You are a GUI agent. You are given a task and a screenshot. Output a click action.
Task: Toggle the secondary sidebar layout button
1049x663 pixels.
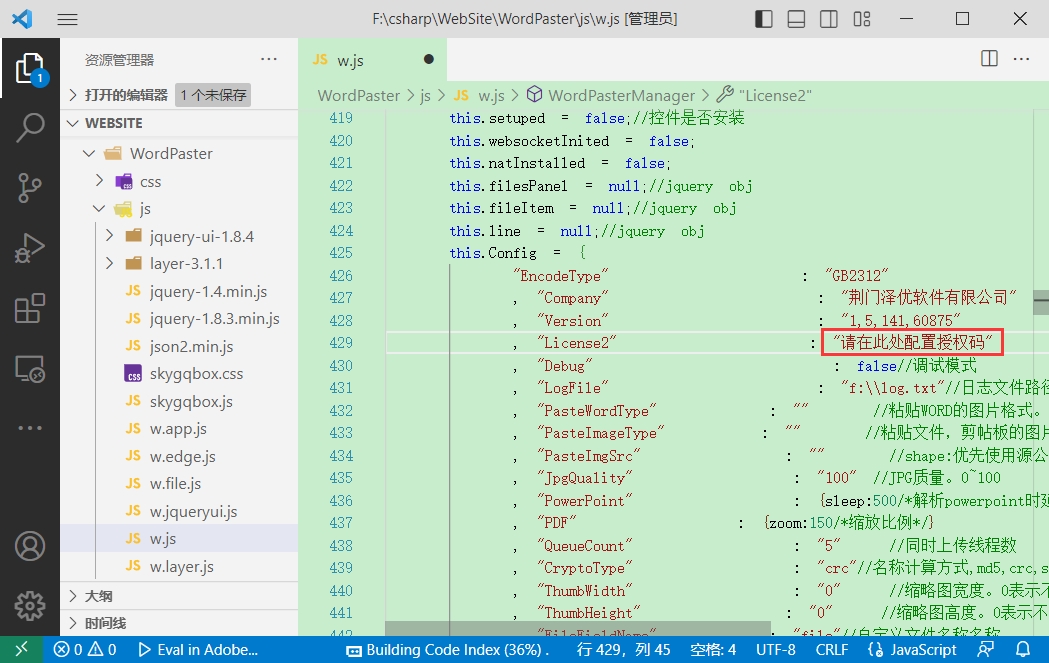[828, 19]
